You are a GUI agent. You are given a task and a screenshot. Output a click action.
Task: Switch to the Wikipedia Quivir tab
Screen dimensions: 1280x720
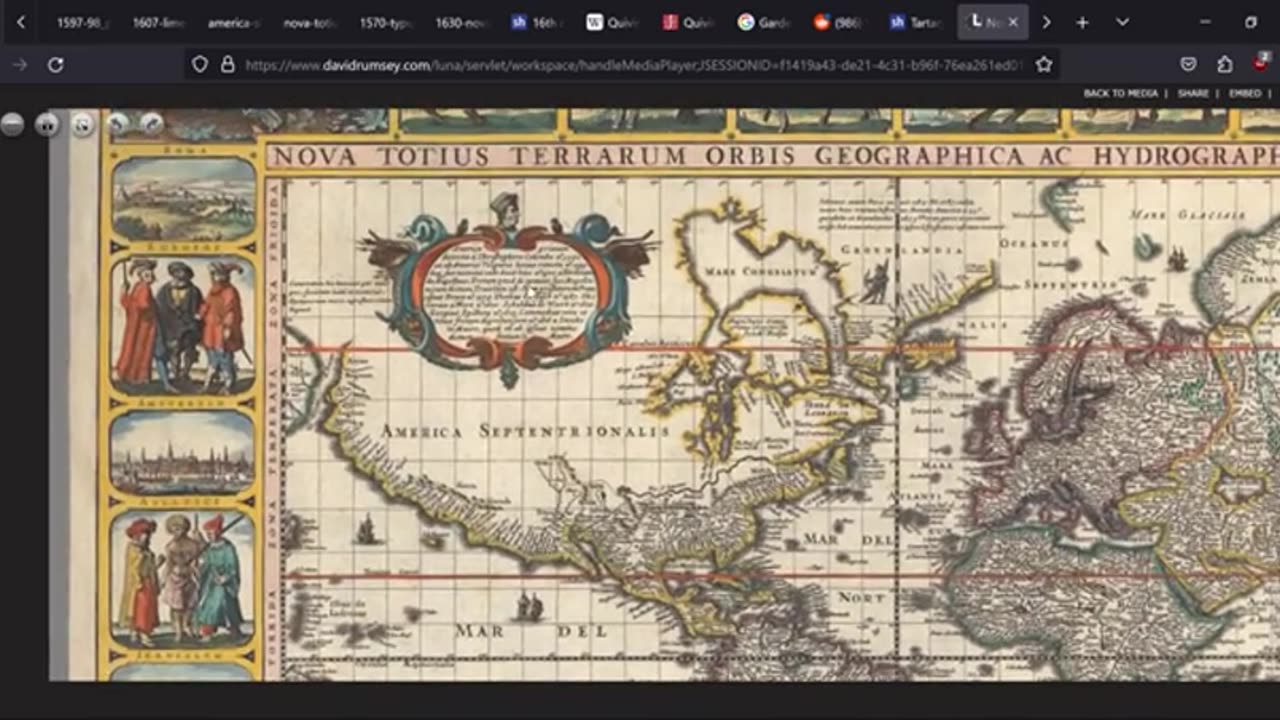point(613,22)
